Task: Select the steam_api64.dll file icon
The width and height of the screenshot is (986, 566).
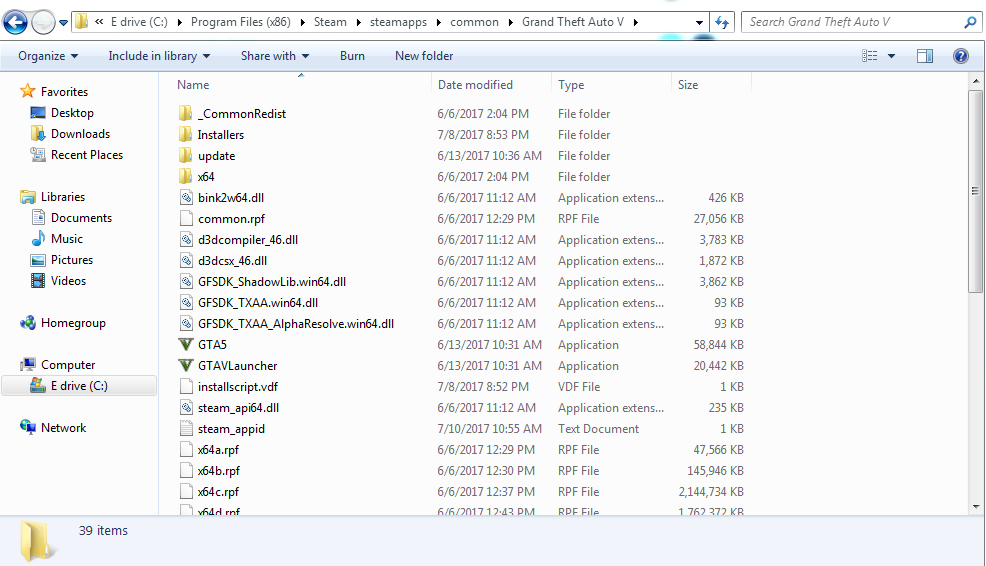Action: pyautogui.click(x=186, y=408)
